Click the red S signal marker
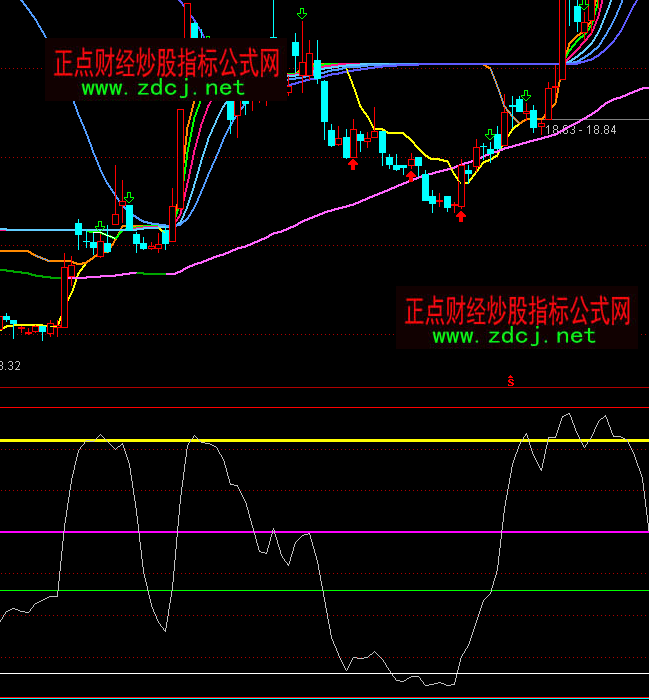The image size is (649, 700). [510, 381]
